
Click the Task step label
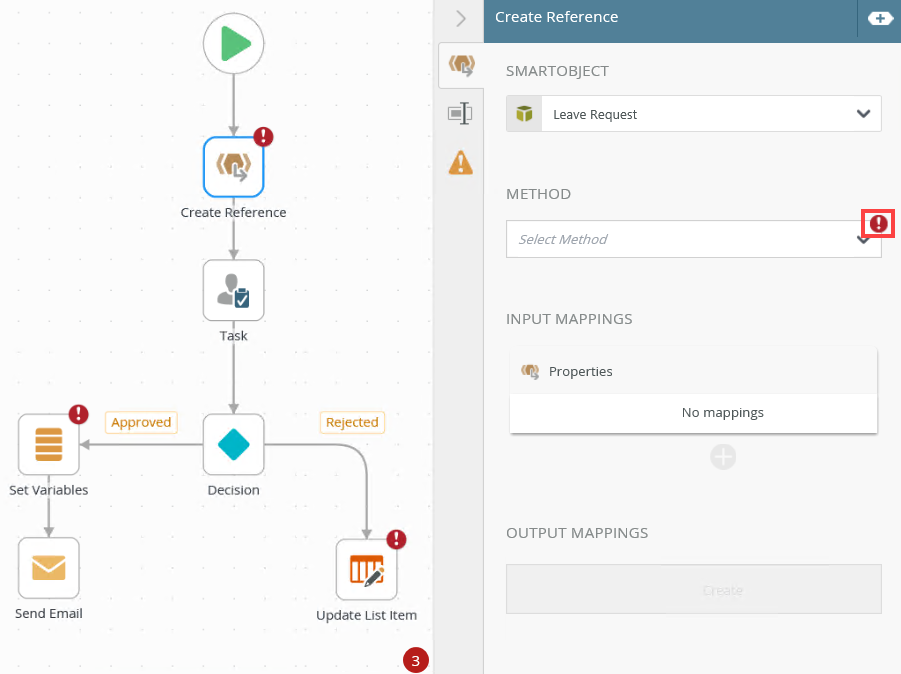point(233,336)
